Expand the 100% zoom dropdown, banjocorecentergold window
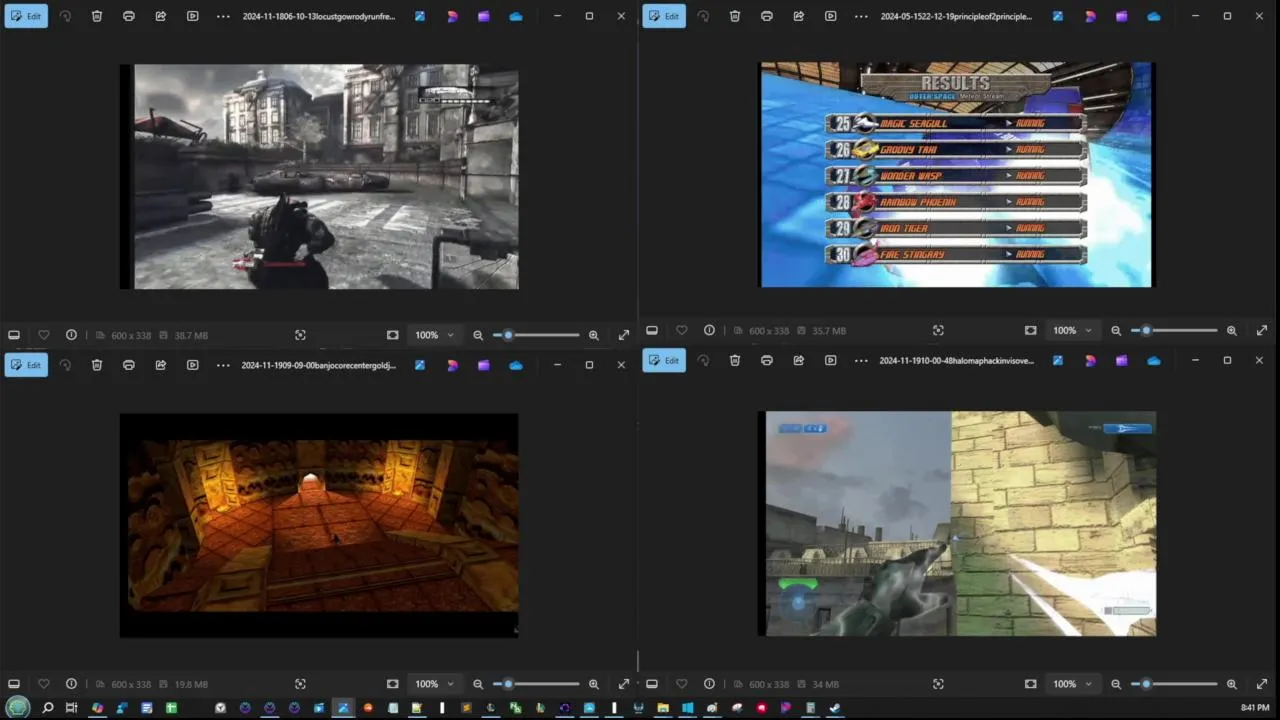The image size is (1280, 720). click(435, 684)
